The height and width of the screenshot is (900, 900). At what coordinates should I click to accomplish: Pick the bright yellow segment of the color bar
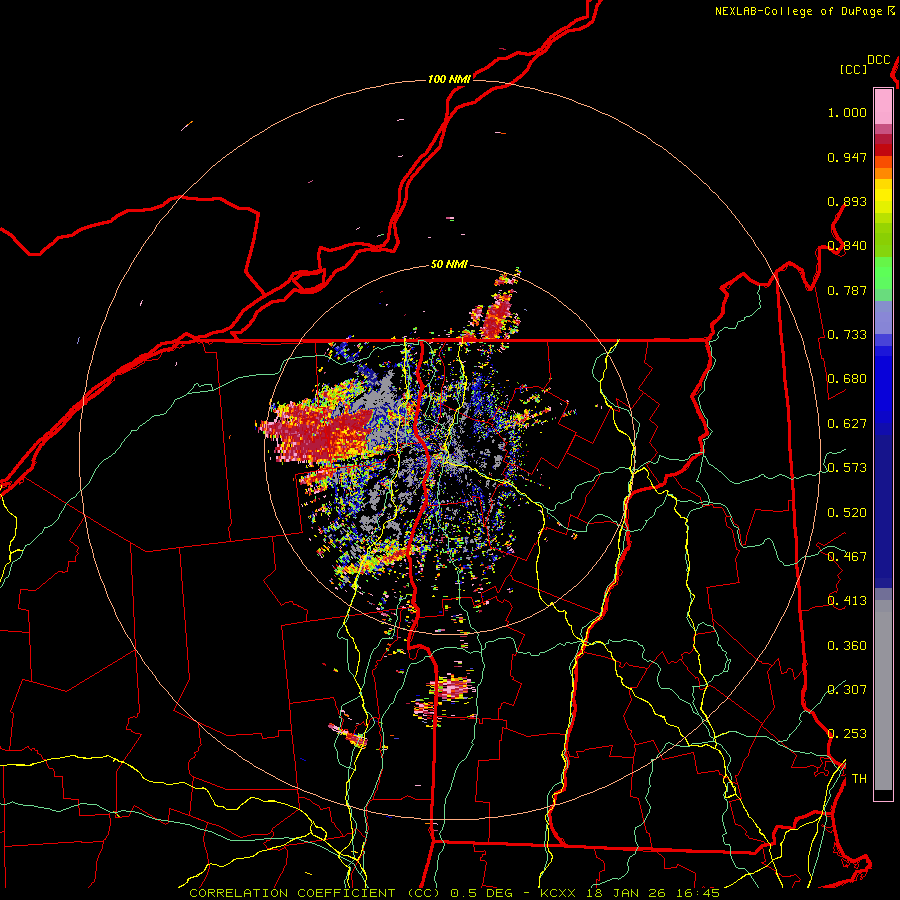[x=883, y=196]
